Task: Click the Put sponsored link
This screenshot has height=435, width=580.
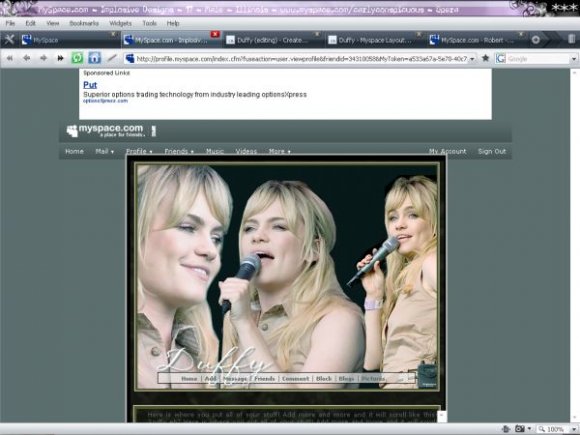Action: click(x=90, y=85)
